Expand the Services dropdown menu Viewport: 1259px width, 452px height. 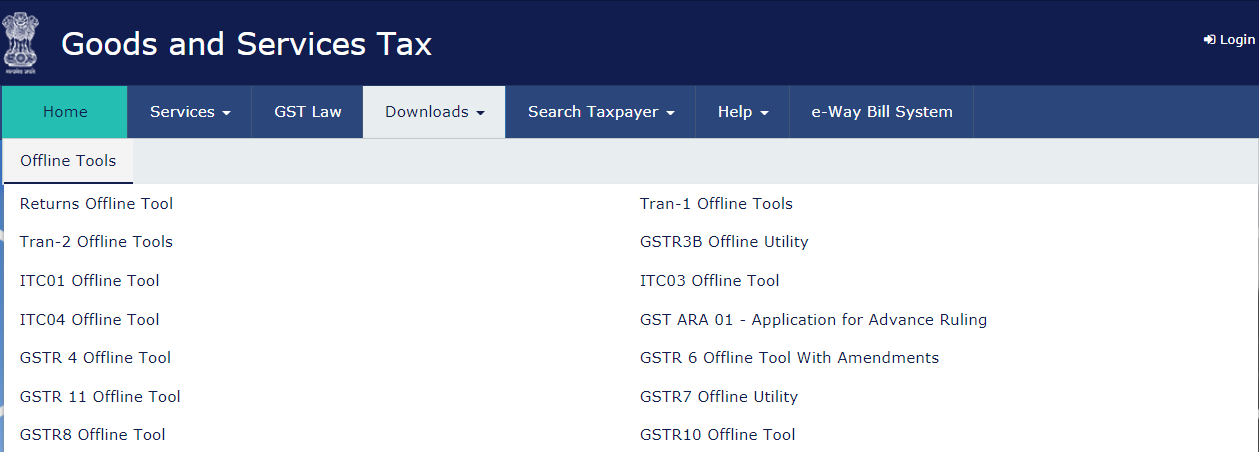click(190, 112)
